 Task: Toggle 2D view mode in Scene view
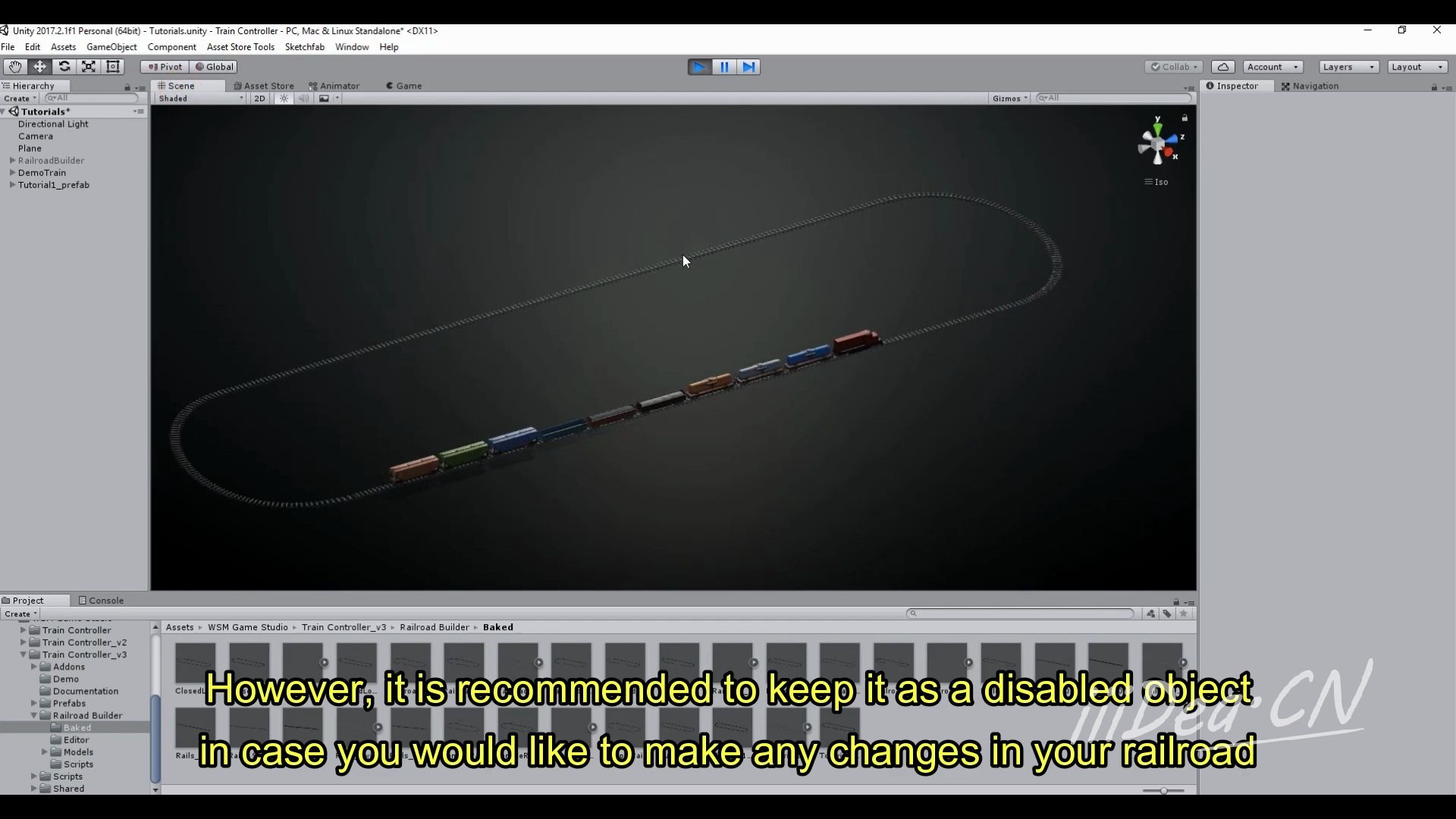(259, 99)
